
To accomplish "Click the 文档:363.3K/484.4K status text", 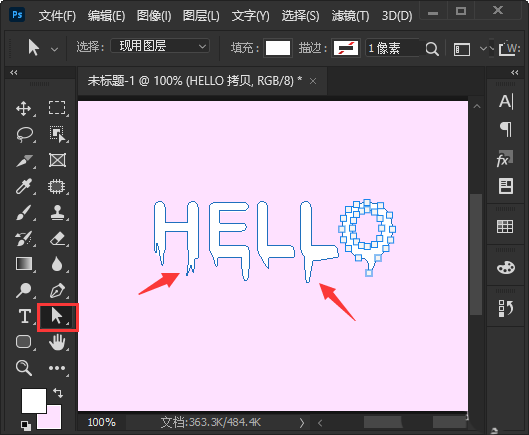I will pyautogui.click(x=211, y=423).
